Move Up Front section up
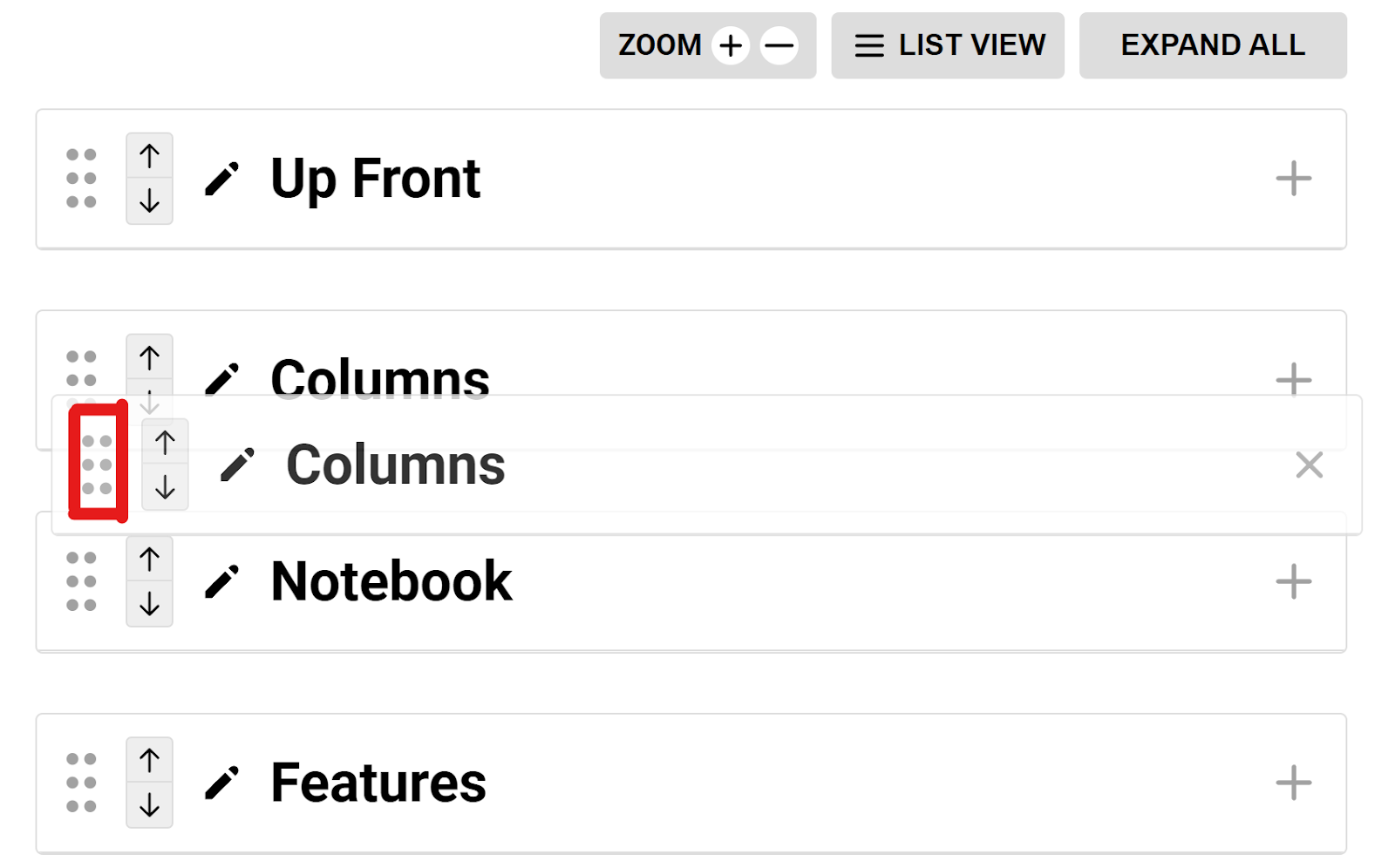Screen dimensions: 1395x868 [149, 157]
